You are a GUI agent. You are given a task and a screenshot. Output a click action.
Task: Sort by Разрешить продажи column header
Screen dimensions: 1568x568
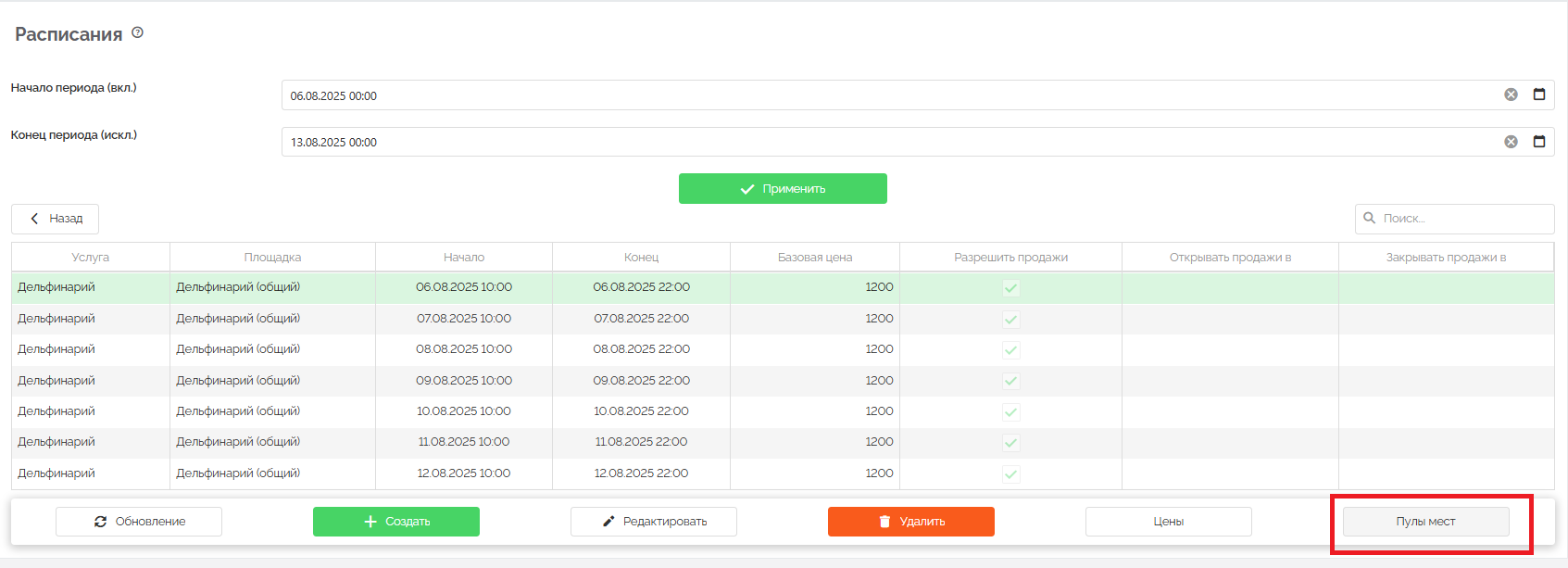coord(1011,258)
